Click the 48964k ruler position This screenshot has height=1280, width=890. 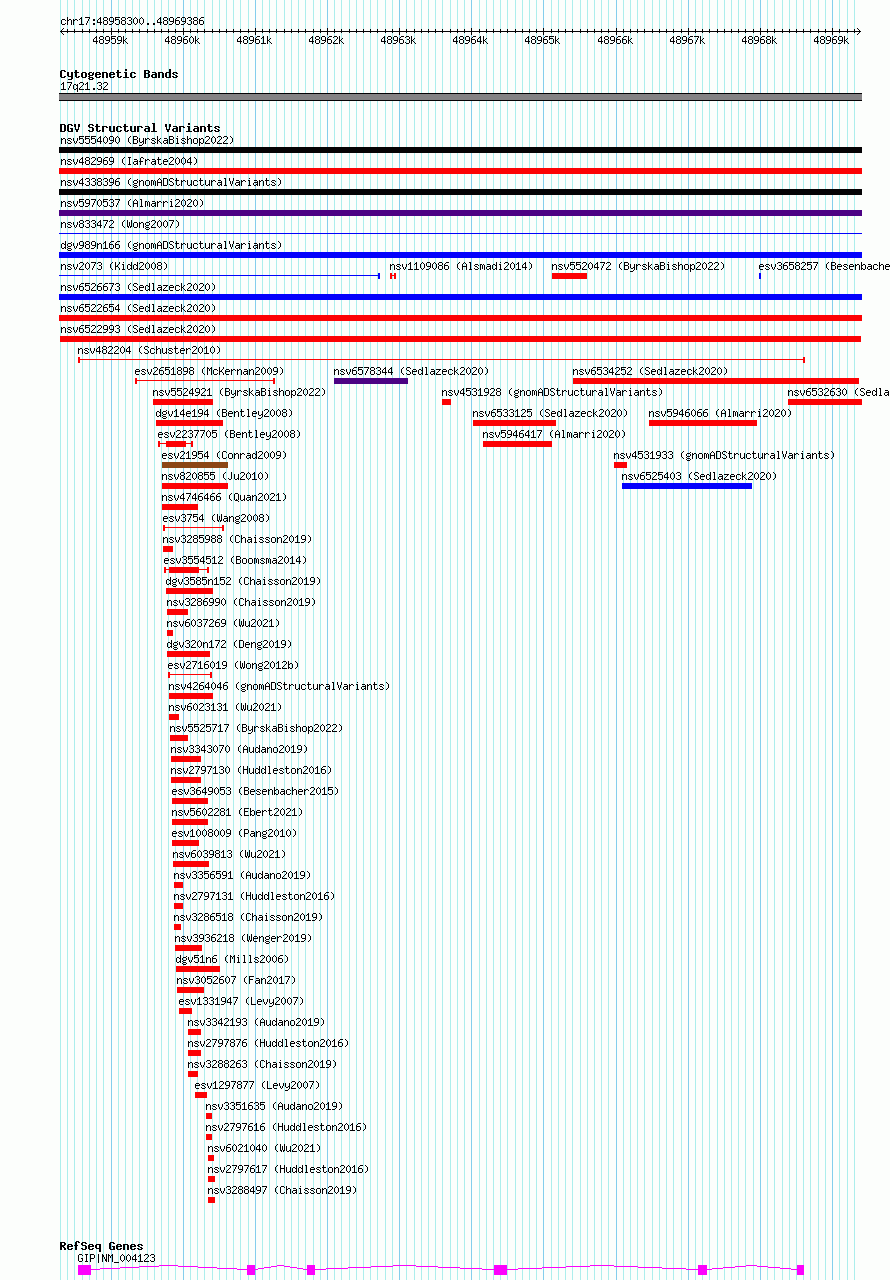point(469,40)
